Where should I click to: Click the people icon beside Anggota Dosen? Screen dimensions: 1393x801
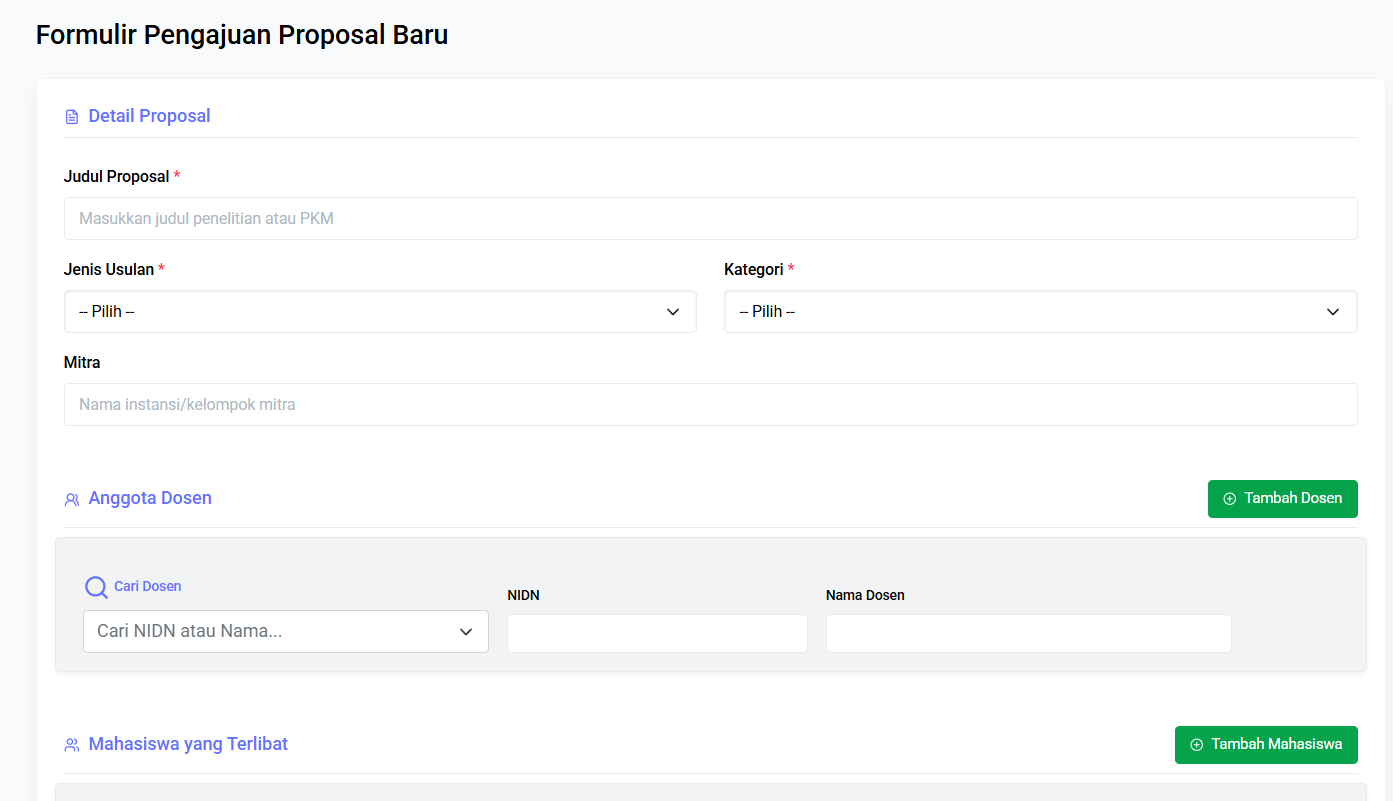coord(71,498)
